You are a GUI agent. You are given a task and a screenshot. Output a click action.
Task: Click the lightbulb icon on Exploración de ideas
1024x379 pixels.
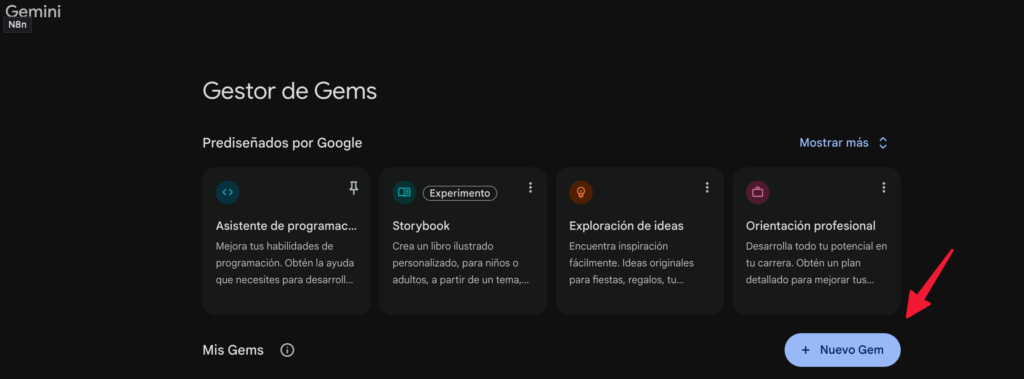coord(581,193)
